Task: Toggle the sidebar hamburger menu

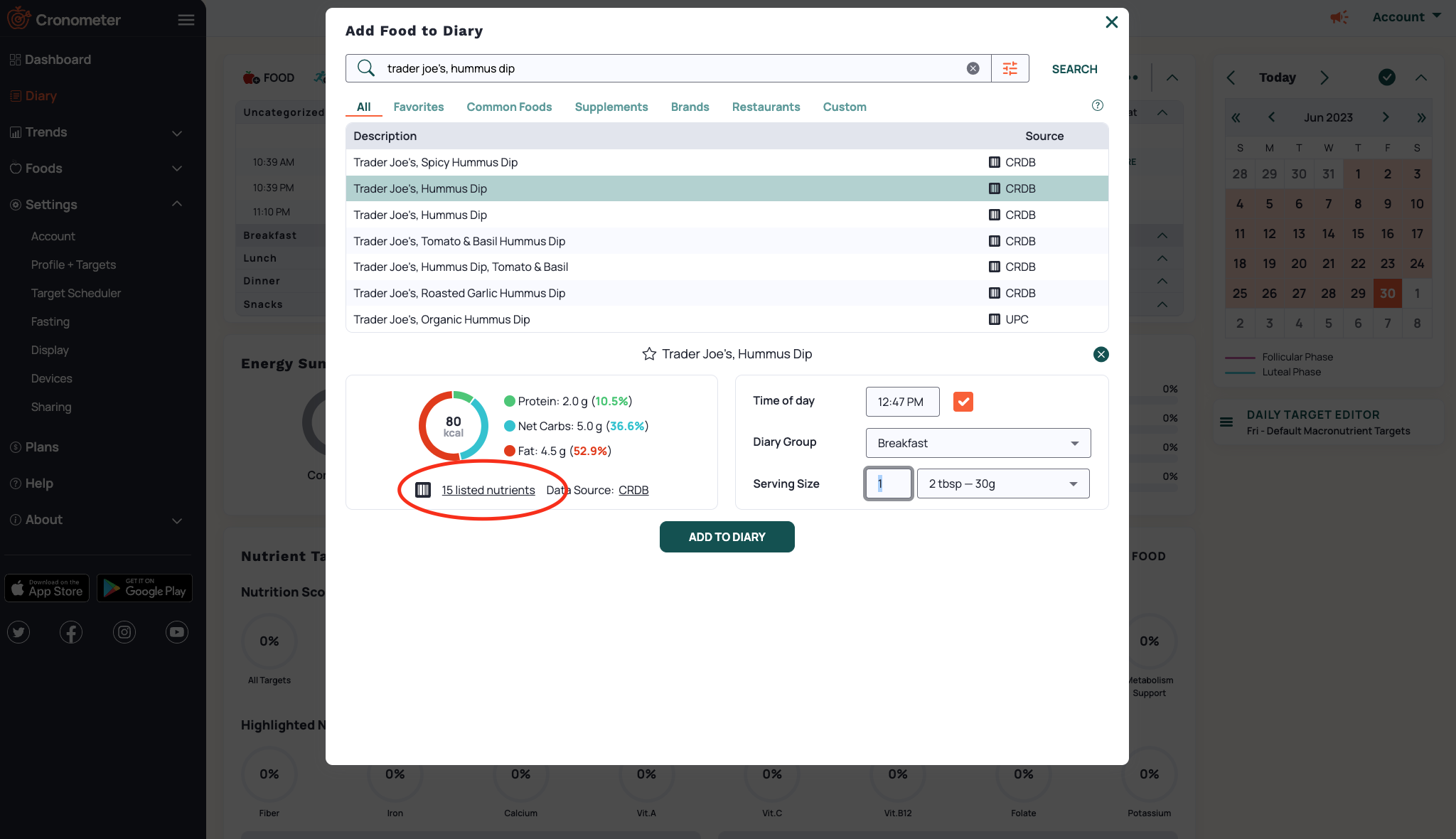Action: coord(186,20)
